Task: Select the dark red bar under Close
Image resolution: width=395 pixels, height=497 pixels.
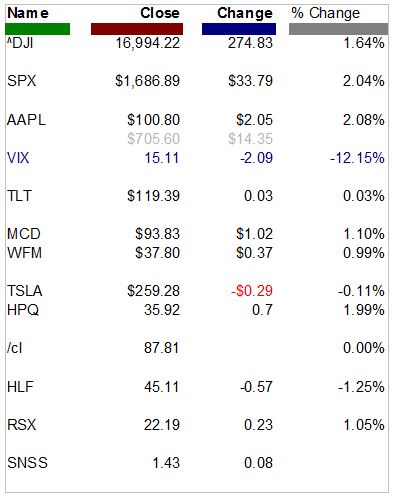Action: [x=137, y=29]
